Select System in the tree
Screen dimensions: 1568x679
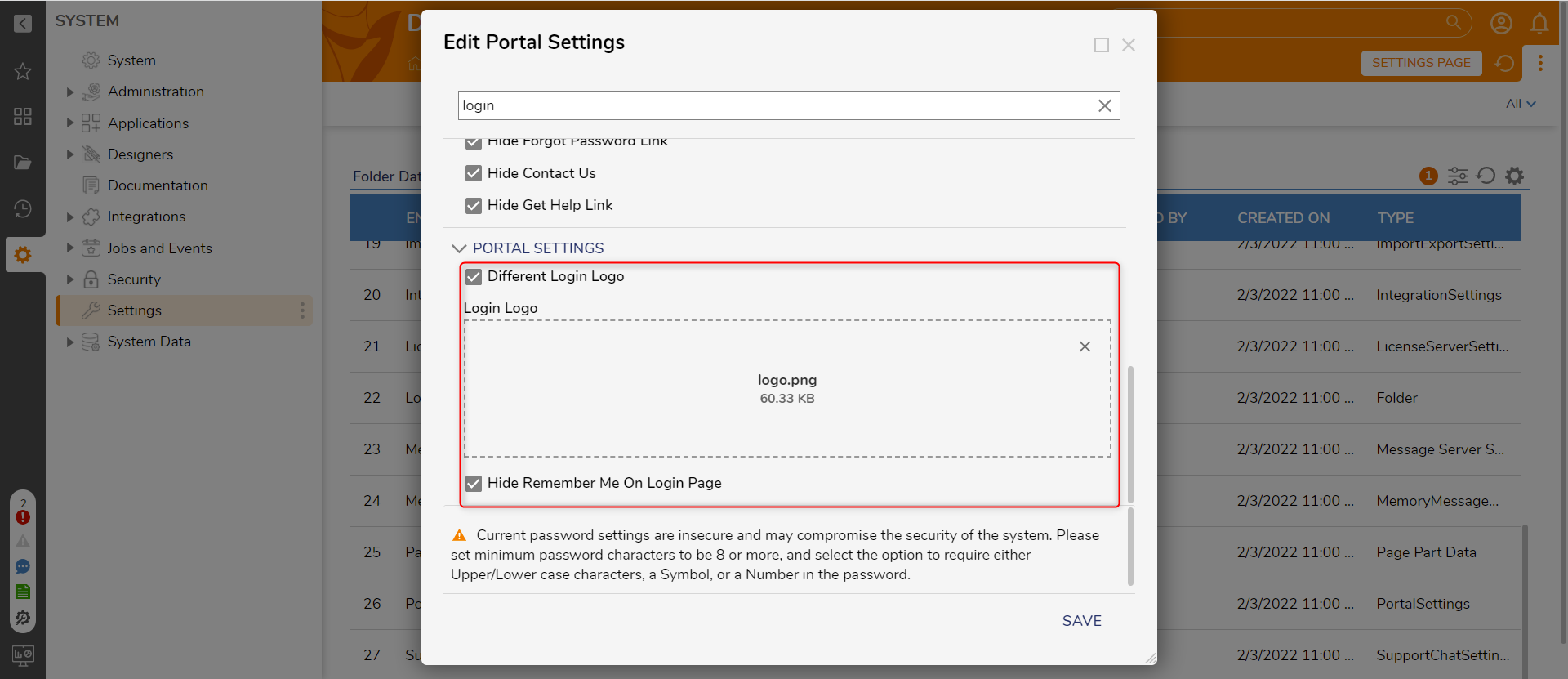coord(131,60)
